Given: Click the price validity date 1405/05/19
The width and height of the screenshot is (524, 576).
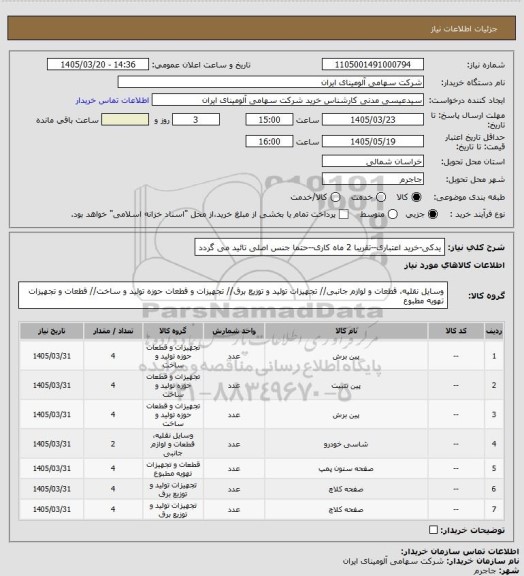Looking at the screenshot, I should [373, 141].
